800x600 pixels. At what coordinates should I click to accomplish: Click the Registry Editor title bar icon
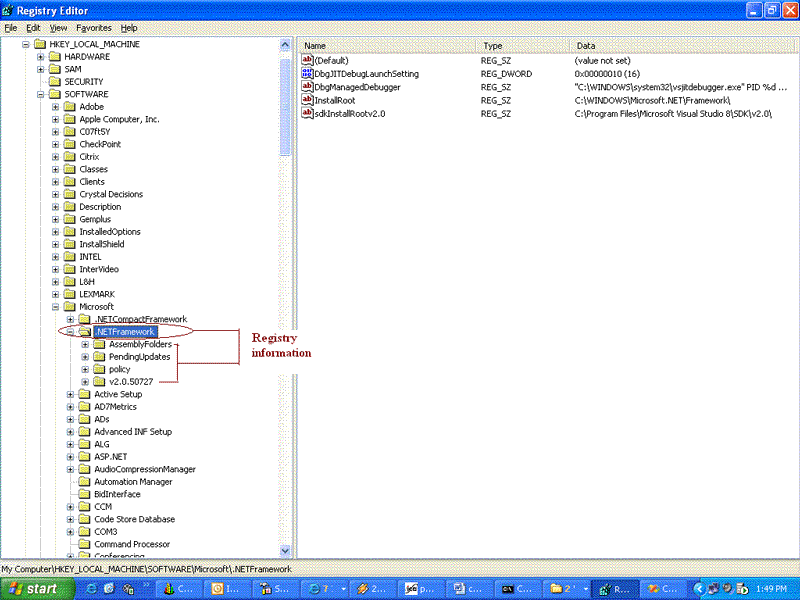[8, 10]
